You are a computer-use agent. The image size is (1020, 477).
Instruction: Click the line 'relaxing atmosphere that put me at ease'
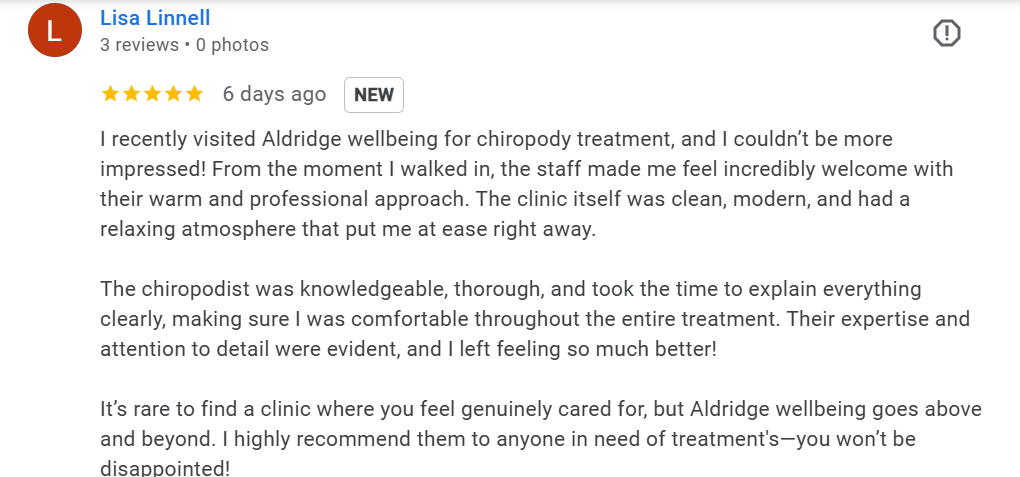[x=348, y=230]
